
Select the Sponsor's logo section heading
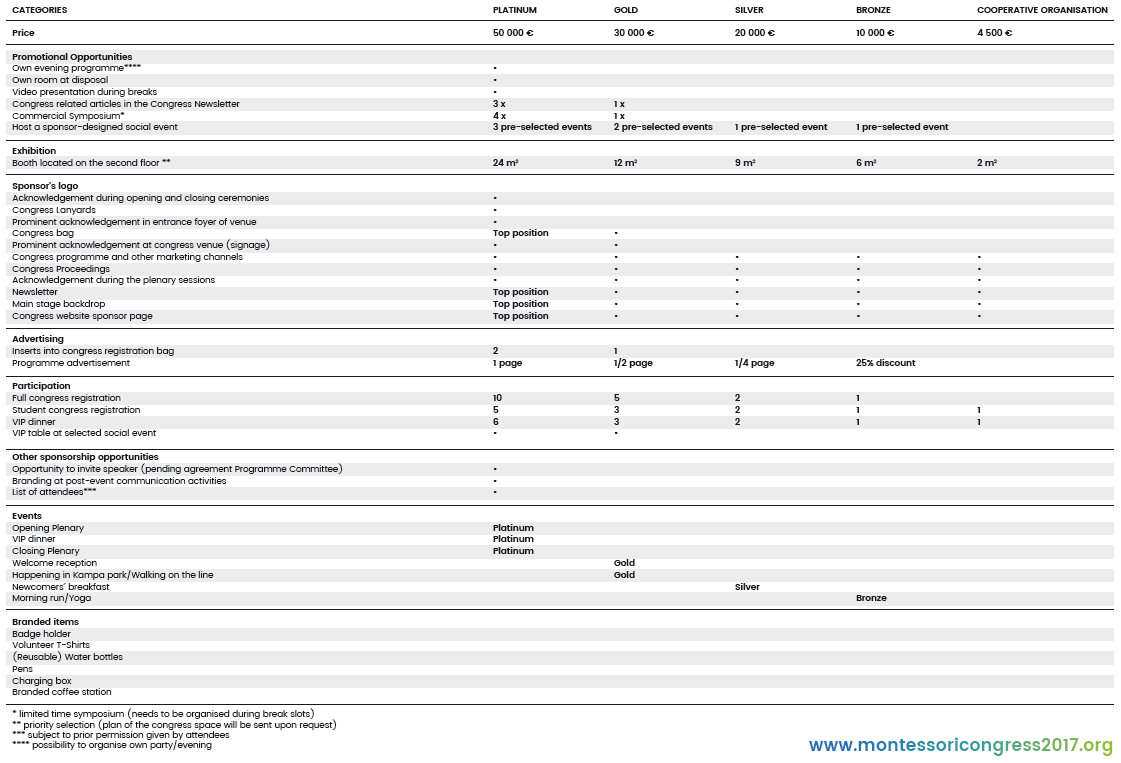click(x=45, y=186)
